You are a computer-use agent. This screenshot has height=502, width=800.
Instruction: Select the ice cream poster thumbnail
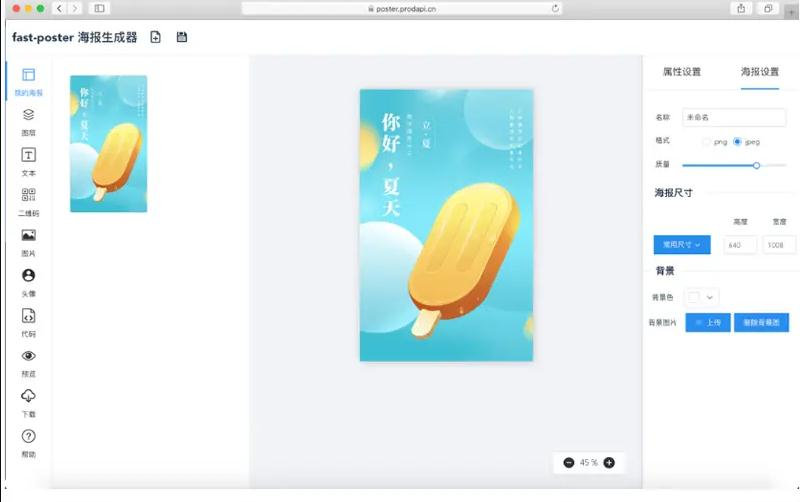tap(108, 144)
